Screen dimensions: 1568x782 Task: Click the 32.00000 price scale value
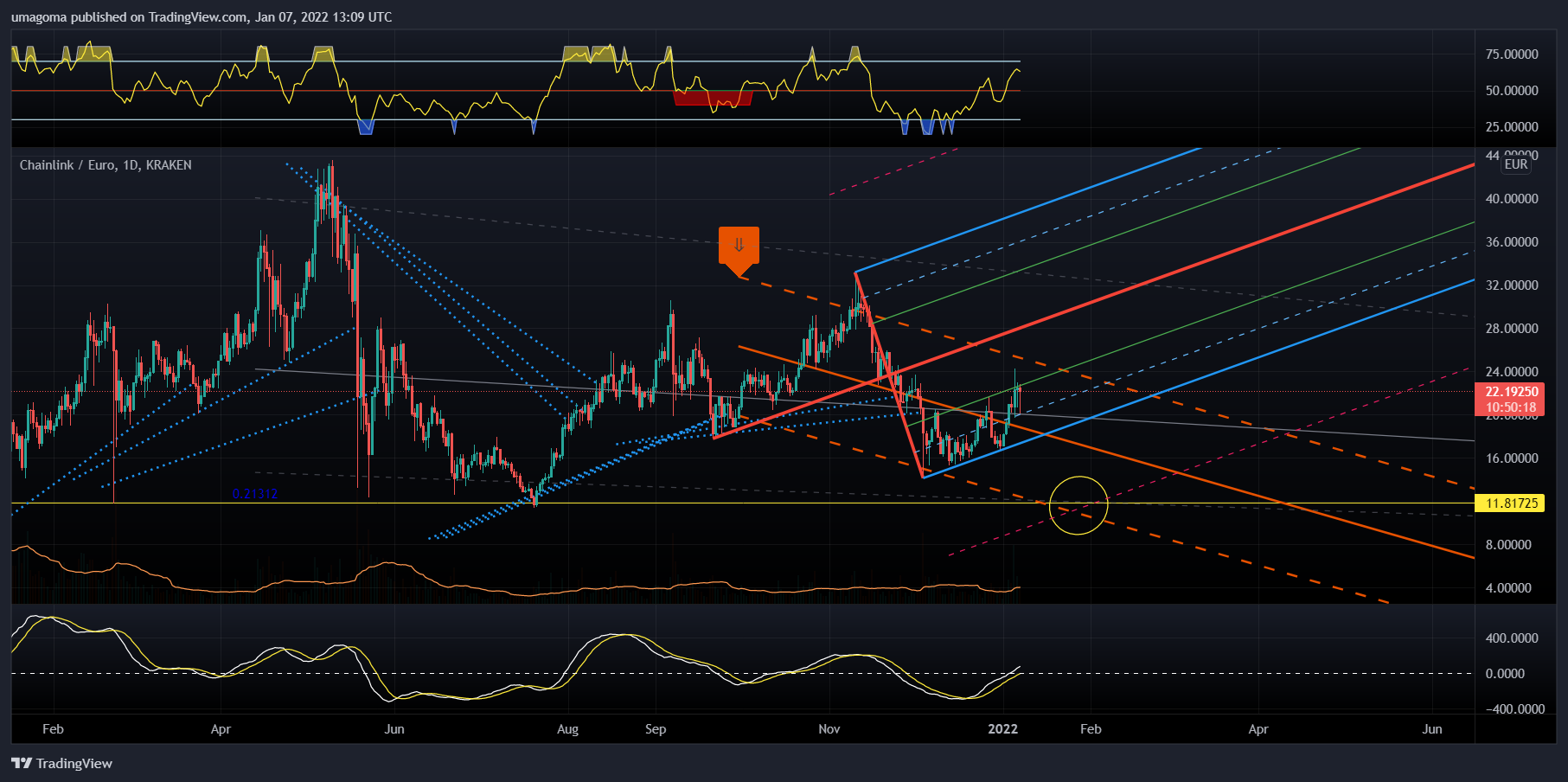pyautogui.click(x=1512, y=285)
